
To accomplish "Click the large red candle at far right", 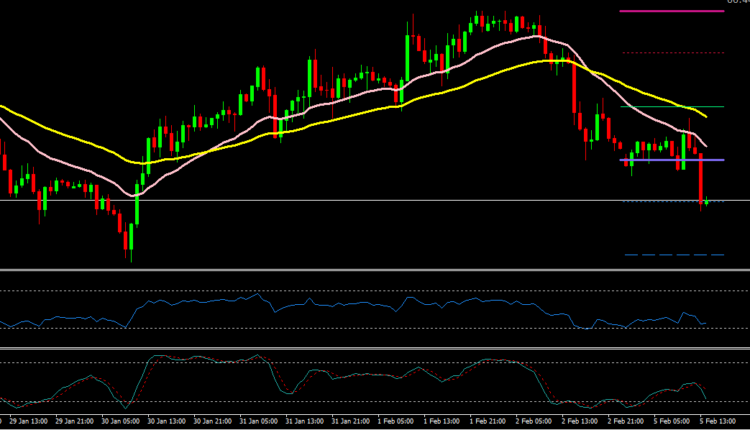I will click(x=701, y=180).
